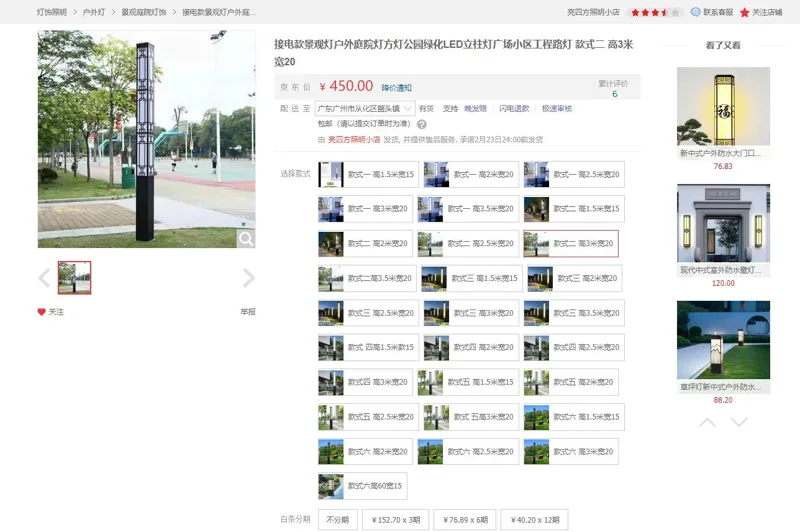This screenshot has height=532, width=800.
Task: Select option 款式一 高2.5米宽20
Action: click(x=574, y=174)
